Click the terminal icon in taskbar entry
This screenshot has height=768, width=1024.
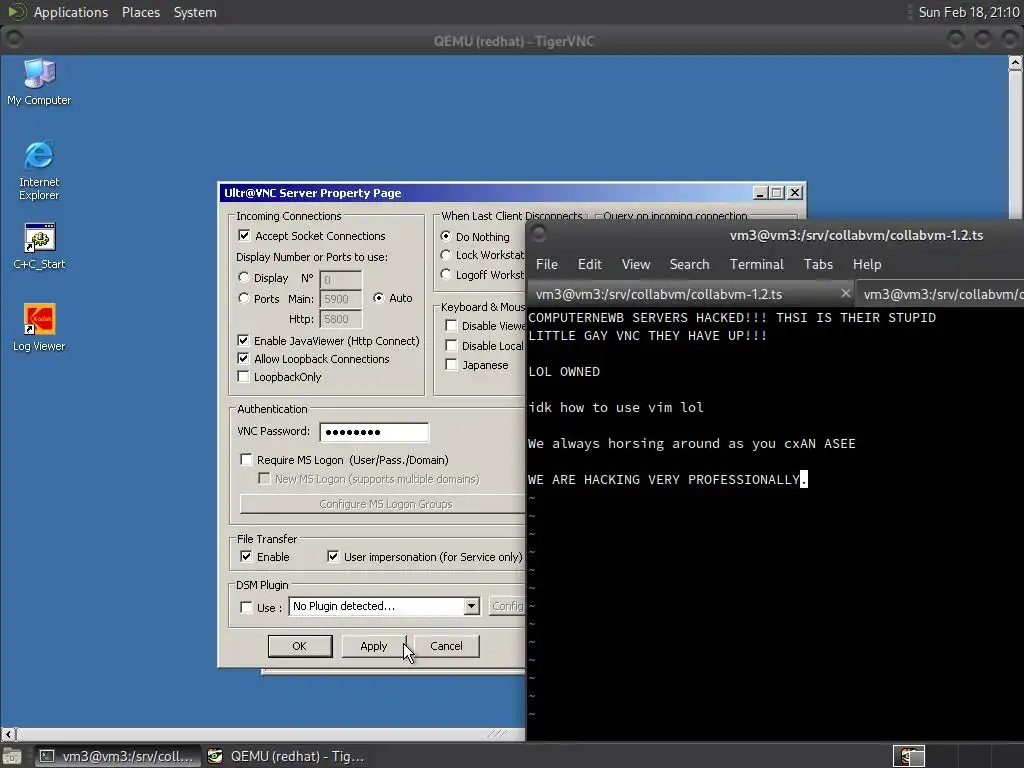pyautogui.click(x=47, y=756)
